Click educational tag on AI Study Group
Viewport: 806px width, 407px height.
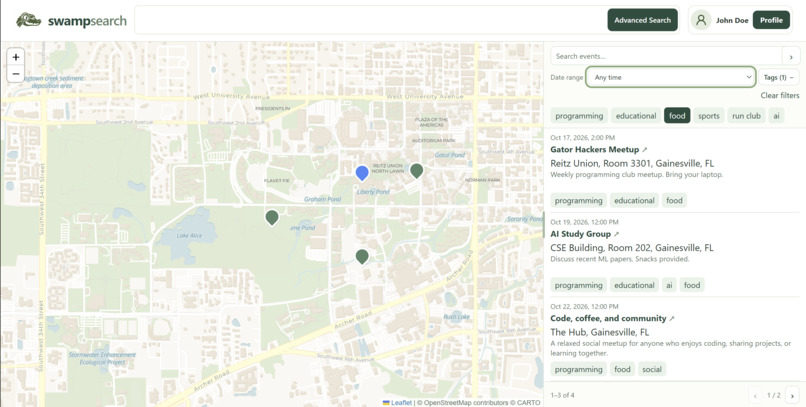[x=634, y=285]
